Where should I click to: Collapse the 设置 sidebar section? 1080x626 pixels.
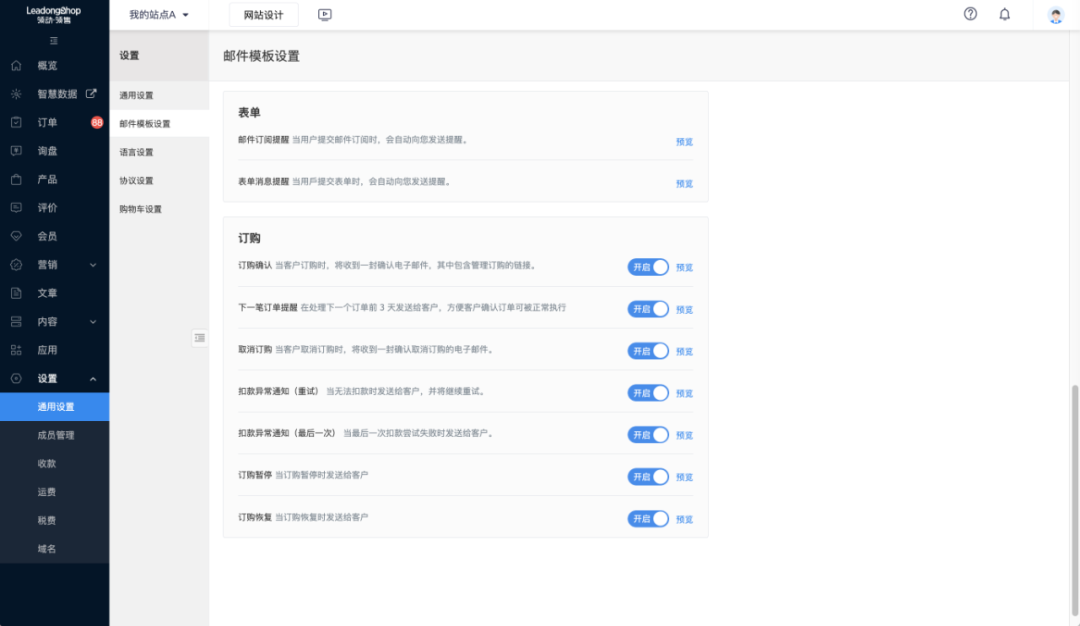(54, 379)
